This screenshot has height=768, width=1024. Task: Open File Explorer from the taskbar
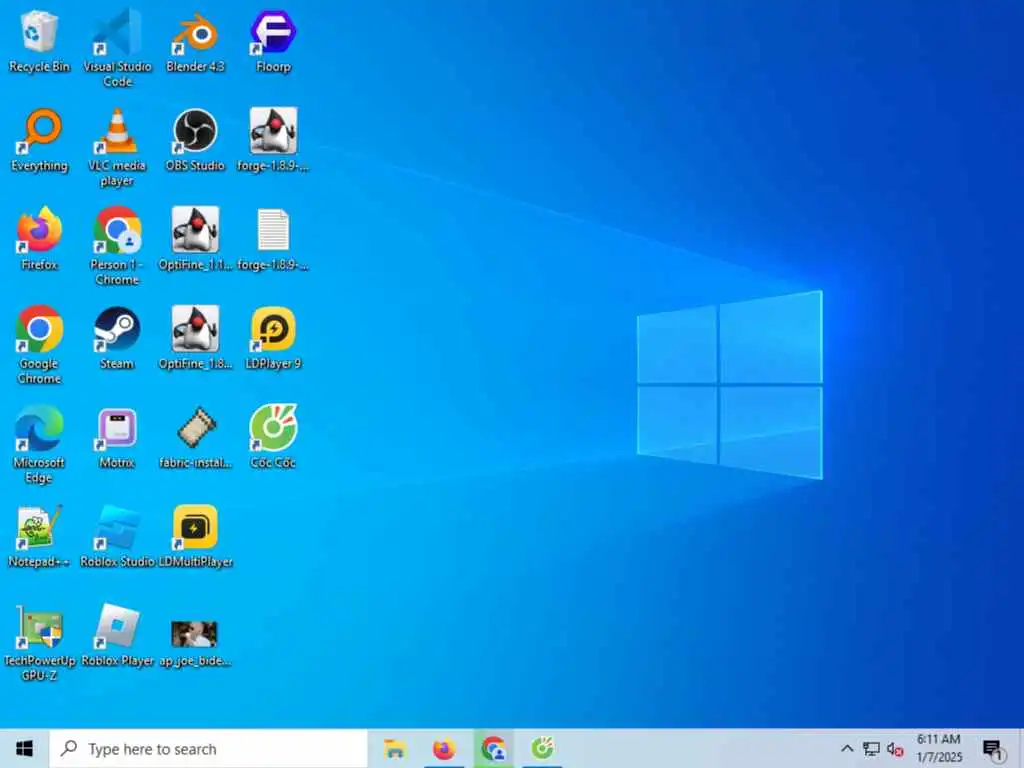[x=395, y=748]
